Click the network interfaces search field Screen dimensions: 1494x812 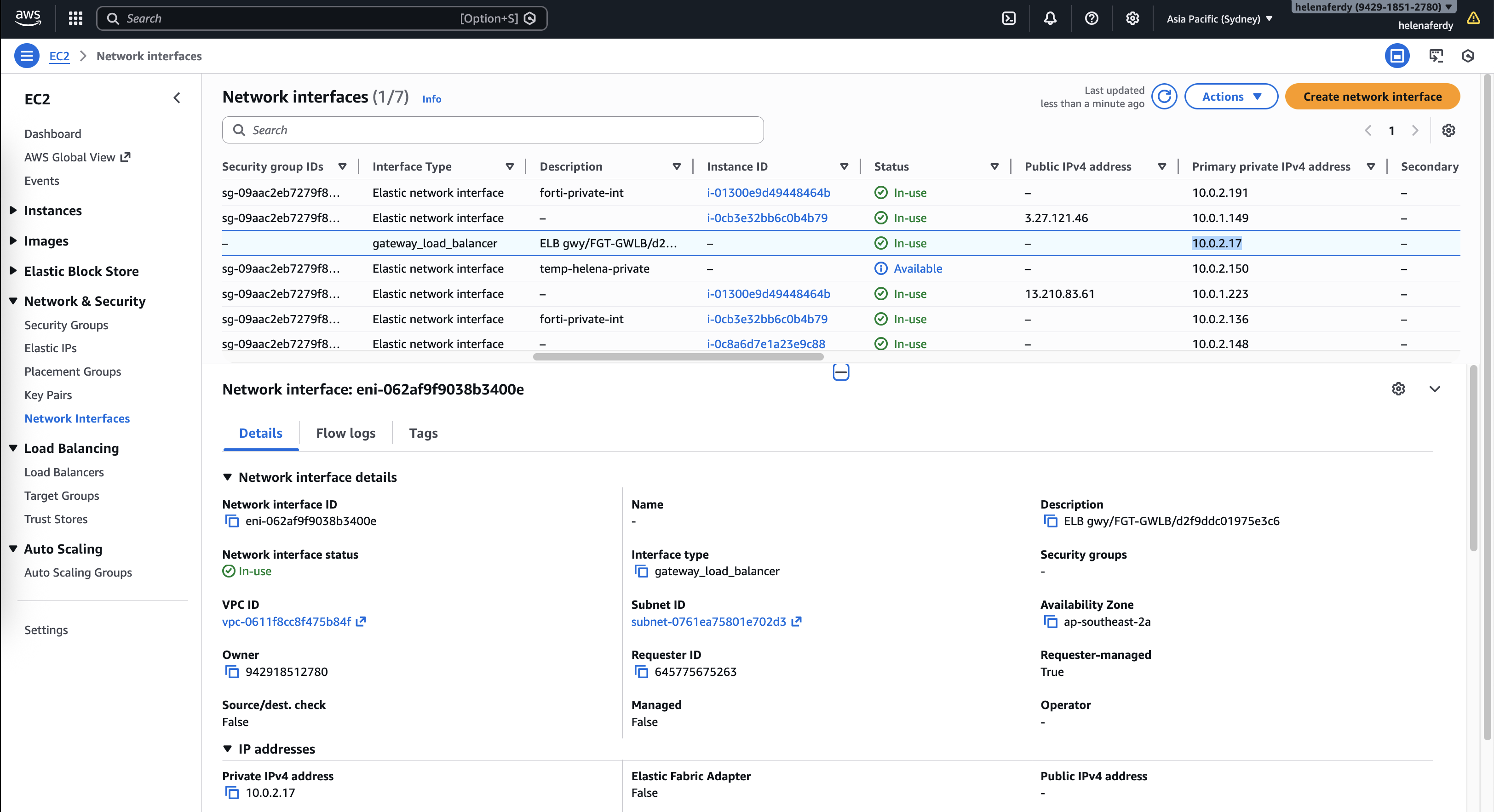(x=493, y=131)
